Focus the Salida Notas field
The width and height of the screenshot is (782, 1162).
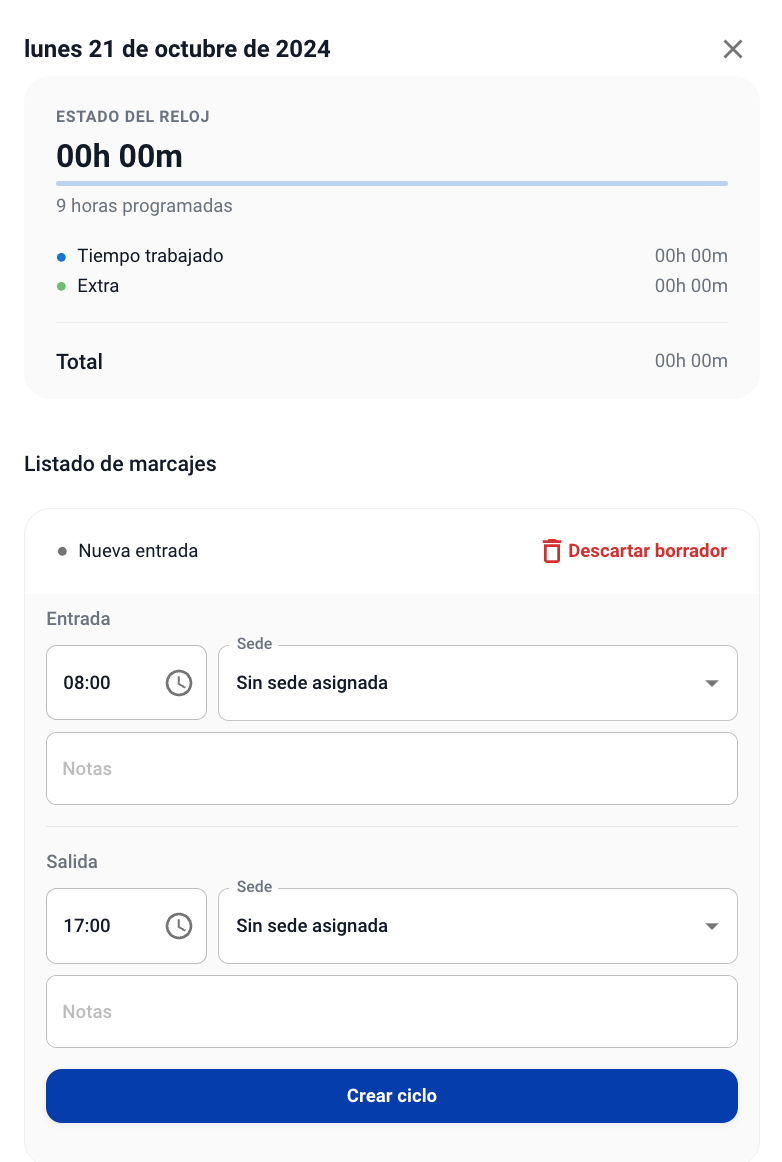391,1012
